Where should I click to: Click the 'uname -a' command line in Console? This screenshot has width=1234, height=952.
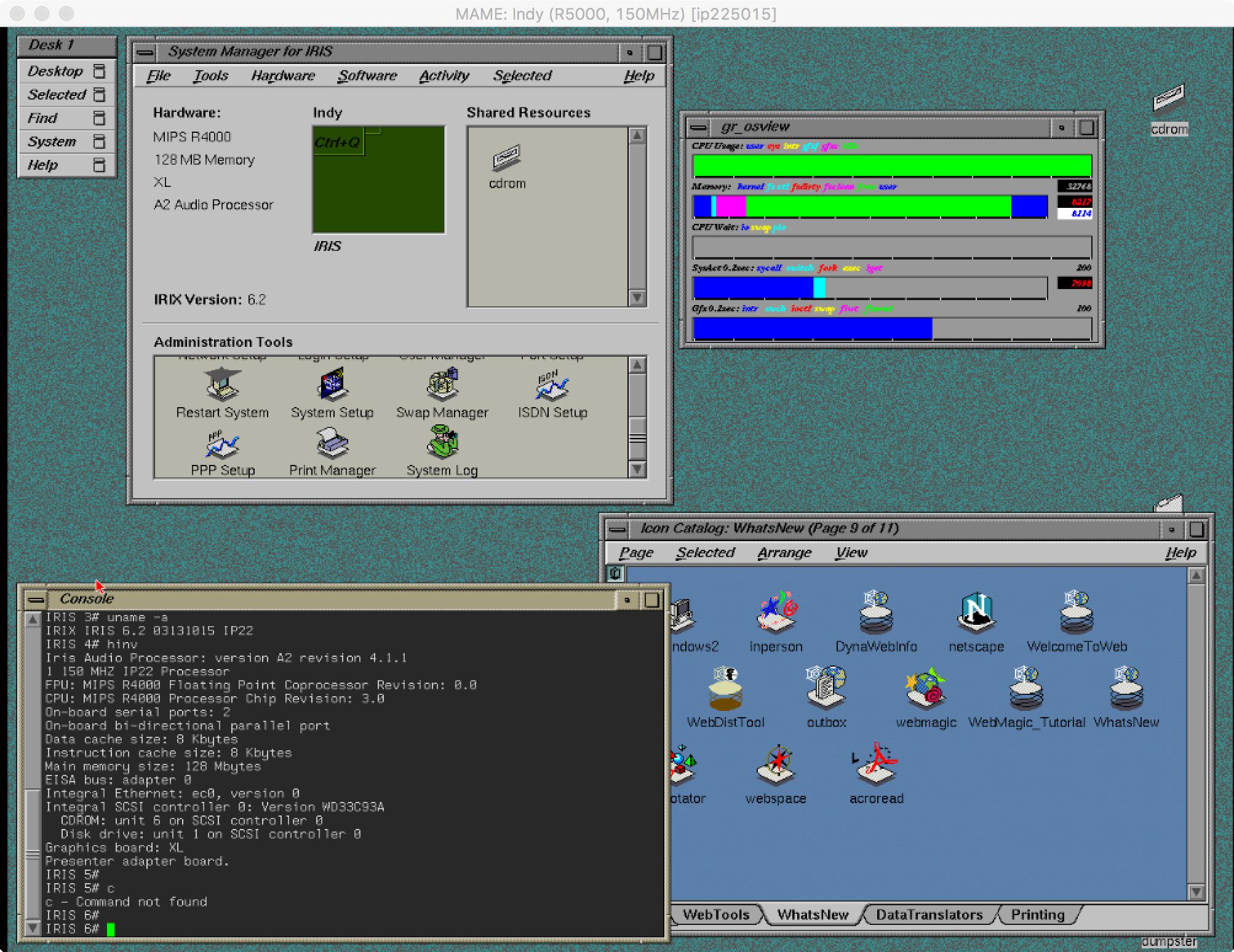point(106,617)
